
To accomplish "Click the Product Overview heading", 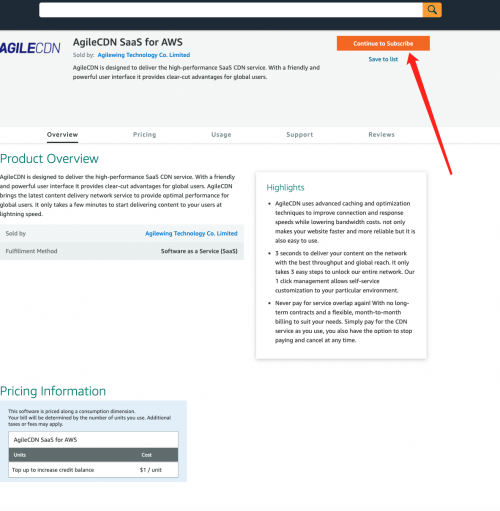I will pyautogui.click(x=49, y=159).
